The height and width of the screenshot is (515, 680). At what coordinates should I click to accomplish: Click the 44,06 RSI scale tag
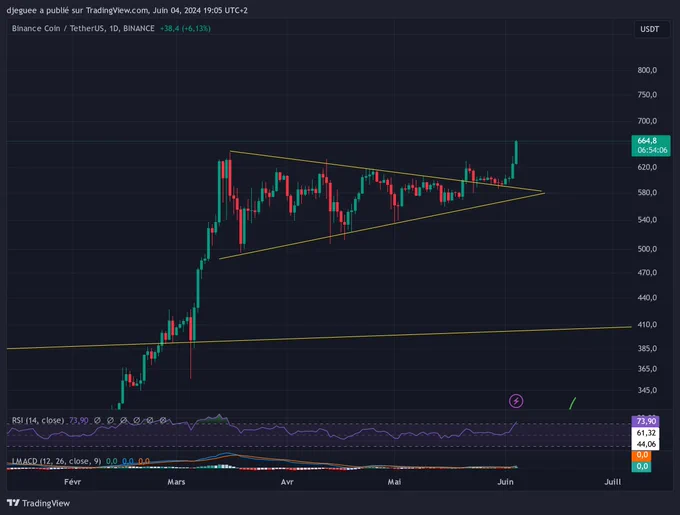tap(646, 444)
